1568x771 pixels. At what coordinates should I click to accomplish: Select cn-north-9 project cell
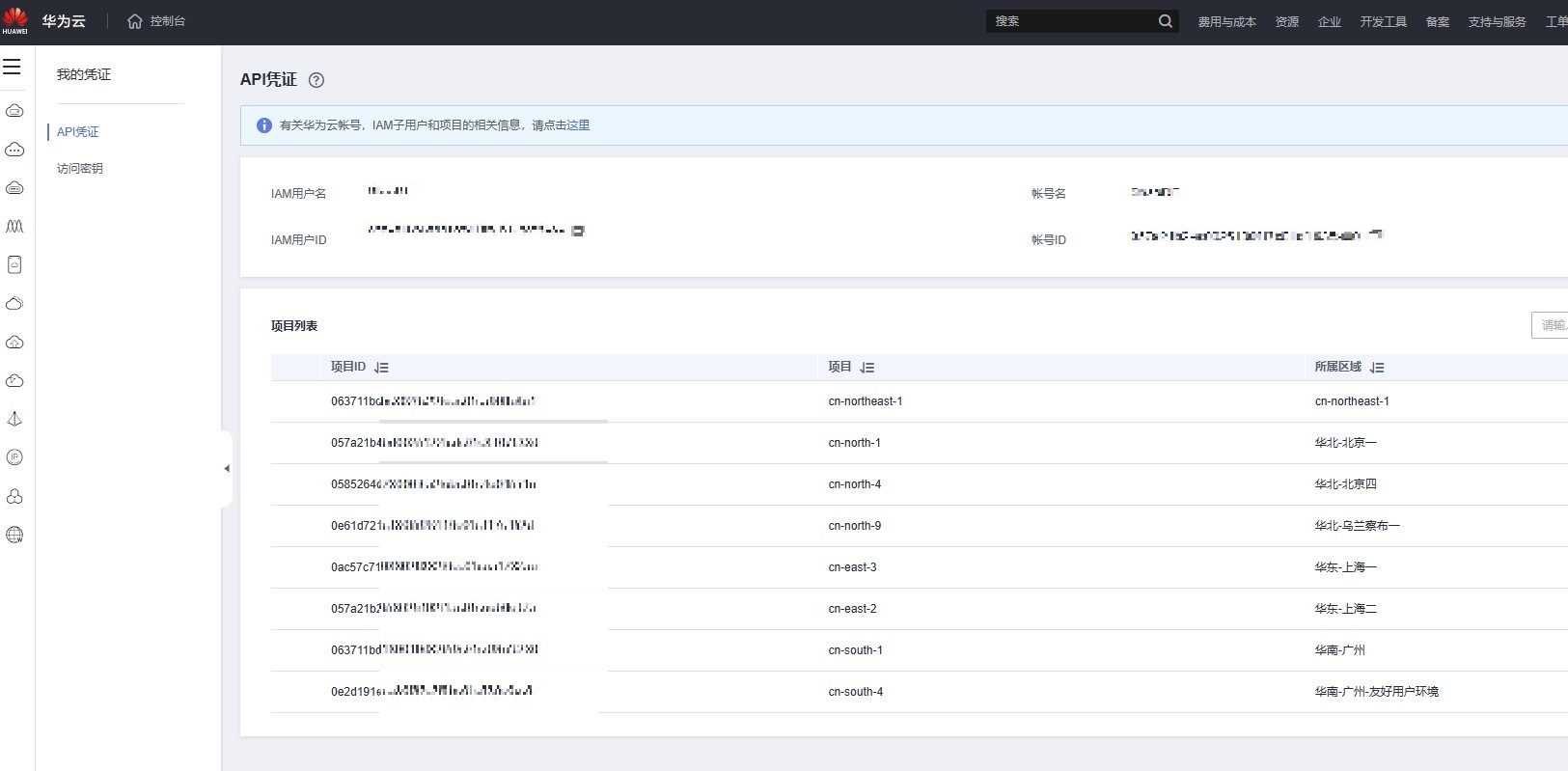855,526
